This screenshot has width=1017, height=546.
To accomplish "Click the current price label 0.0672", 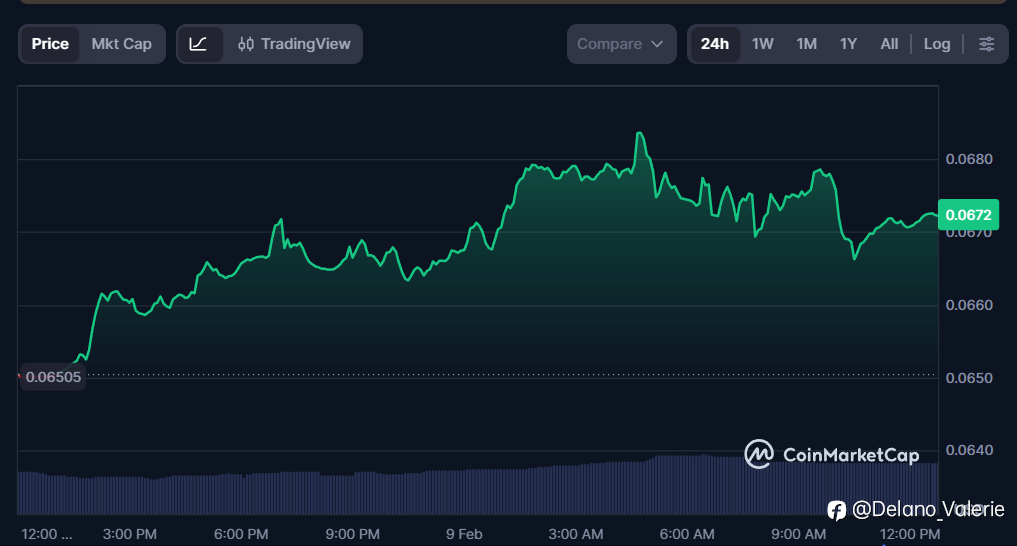I will pos(968,215).
